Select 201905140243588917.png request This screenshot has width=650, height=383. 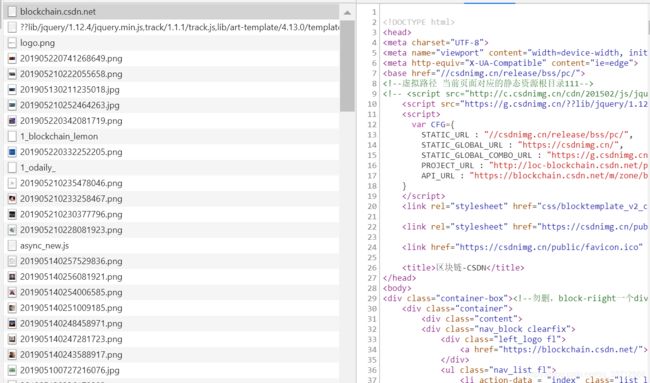pos(171,355)
